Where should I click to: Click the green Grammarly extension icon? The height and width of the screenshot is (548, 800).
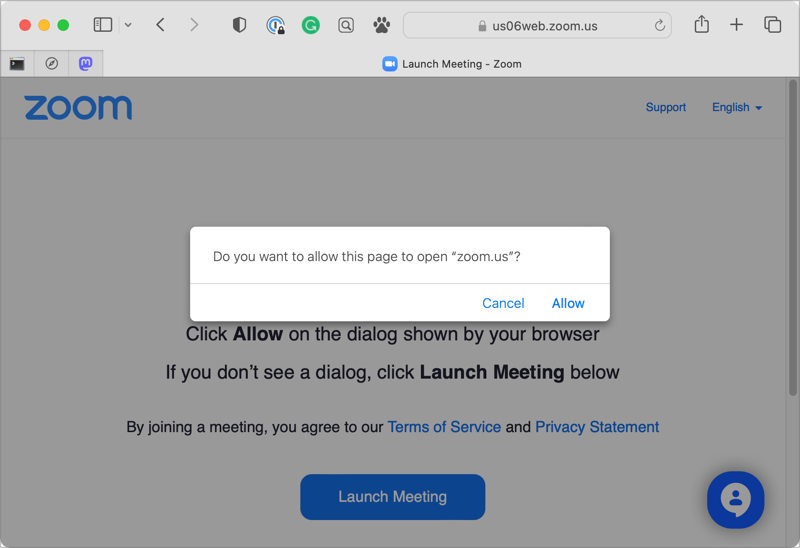coord(311,25)
